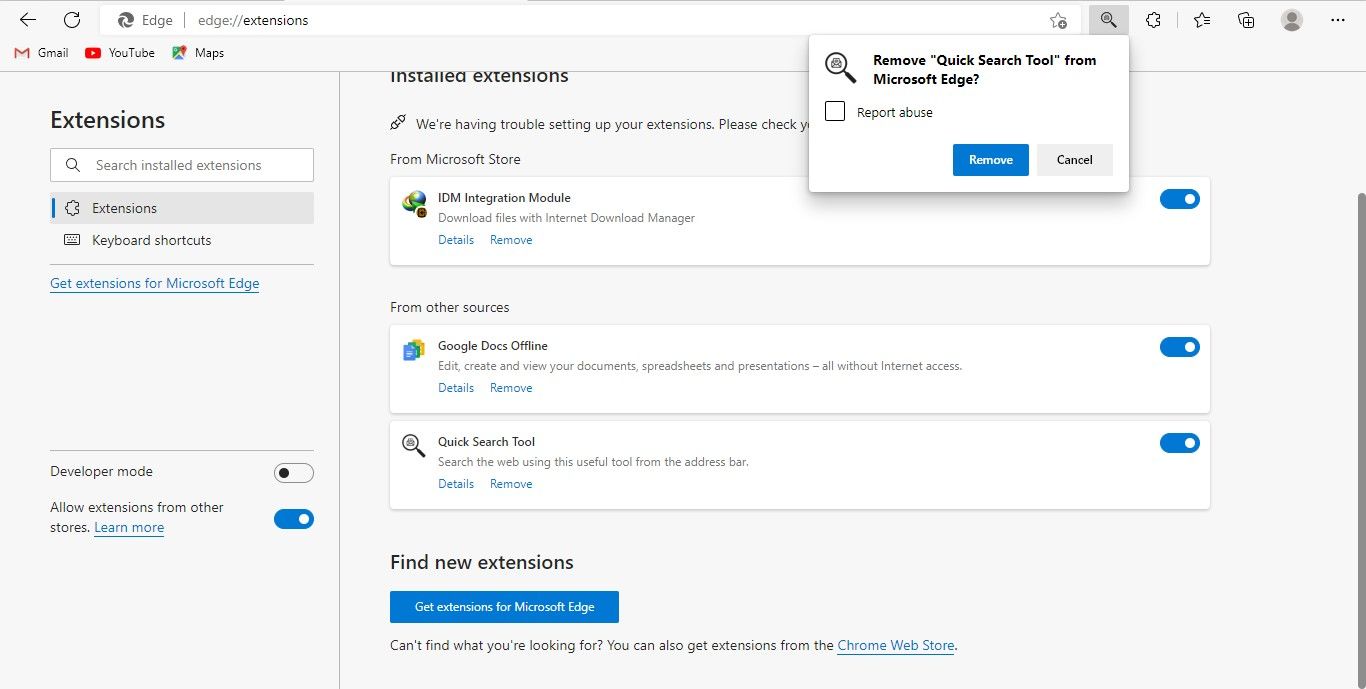Open the Gmail bookmark
The image size is (1366, 689).
click(40, 52)
